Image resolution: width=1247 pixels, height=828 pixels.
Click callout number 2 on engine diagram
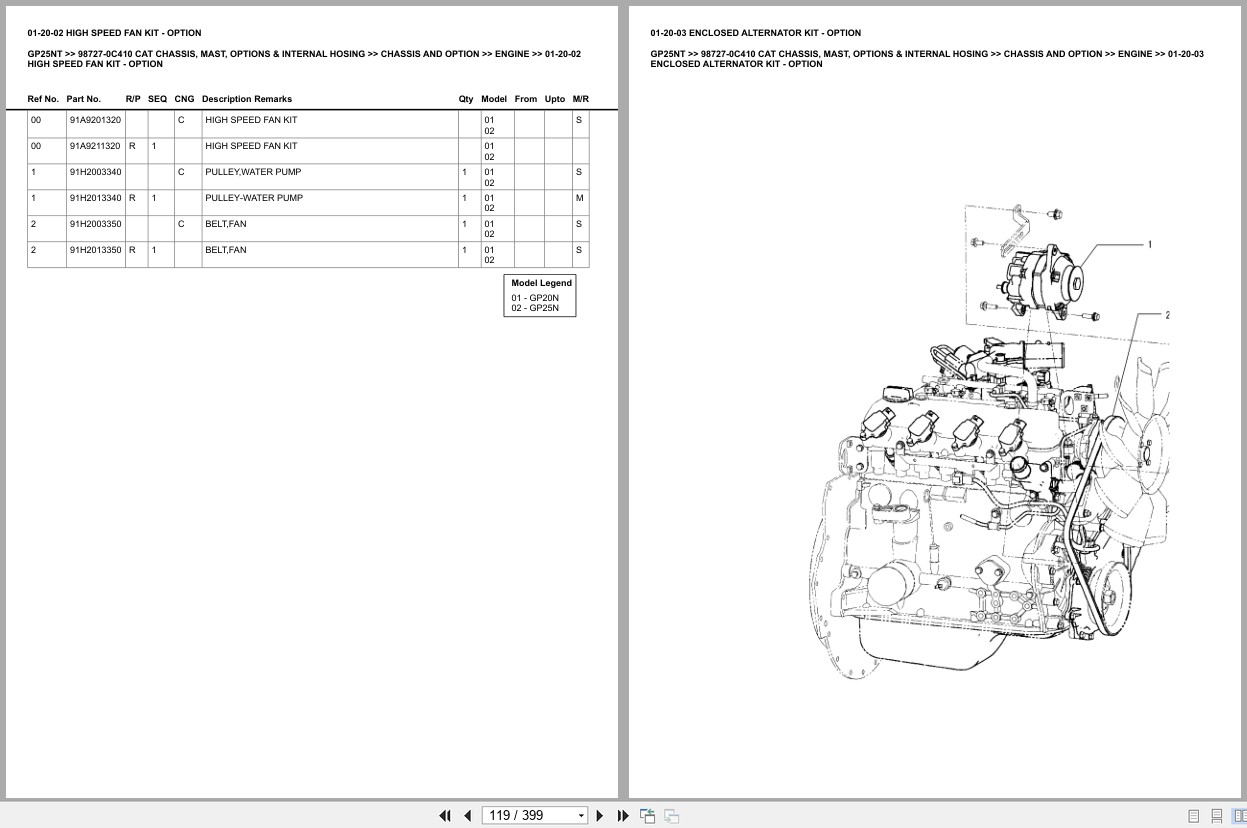click(1167, 315)
